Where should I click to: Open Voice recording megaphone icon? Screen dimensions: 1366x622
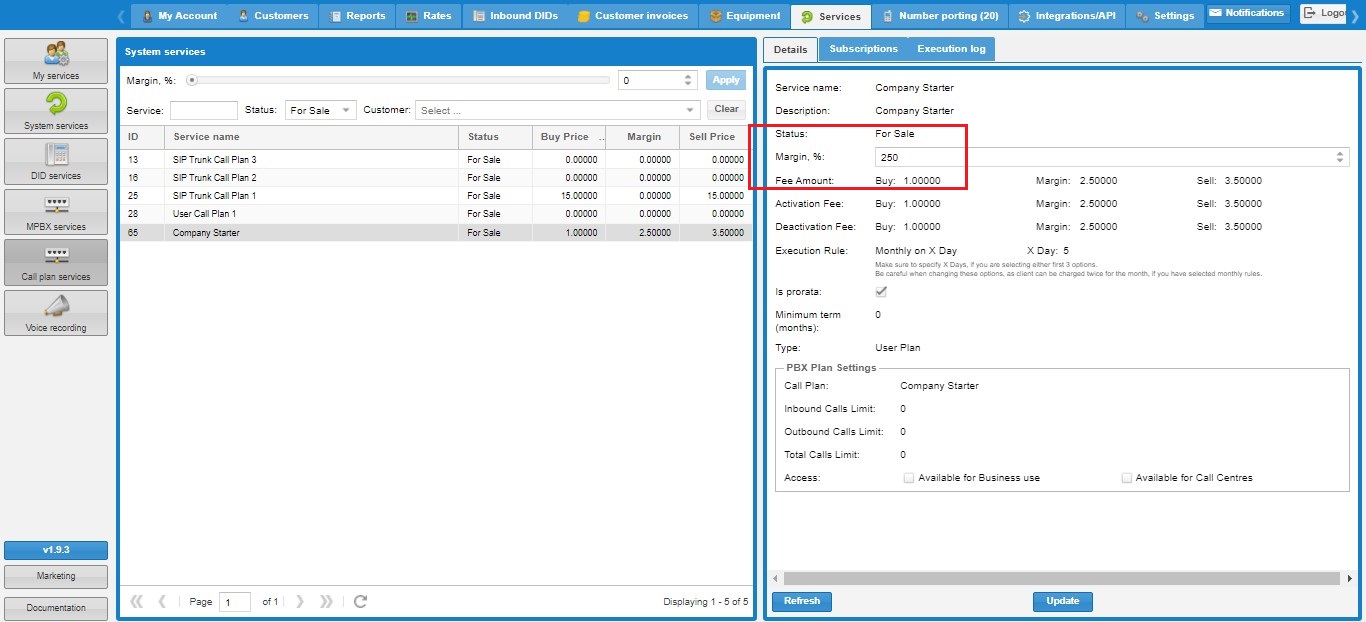pyautogui.click(x=56, y=306)
